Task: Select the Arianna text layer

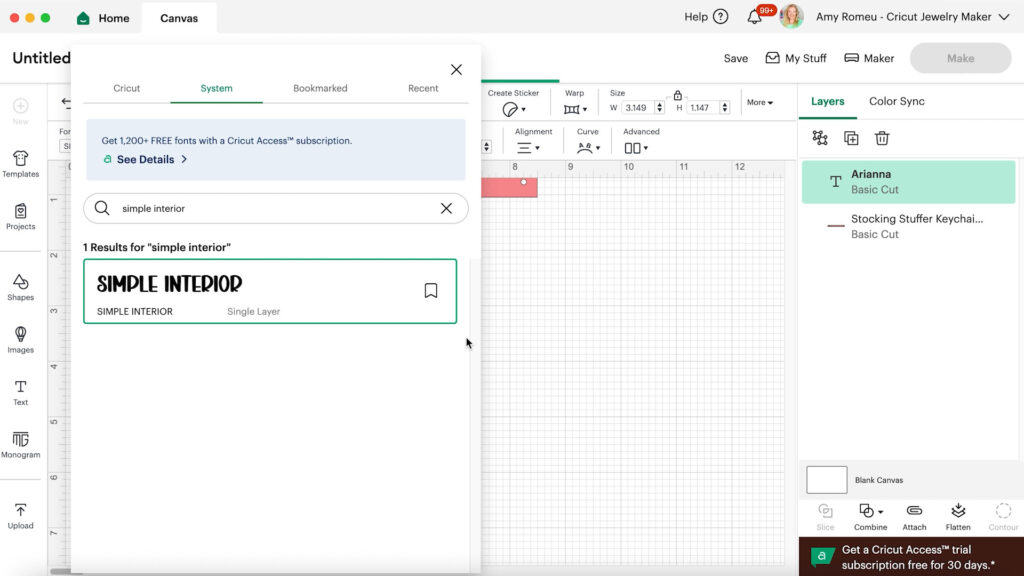Action: (908, 182)
